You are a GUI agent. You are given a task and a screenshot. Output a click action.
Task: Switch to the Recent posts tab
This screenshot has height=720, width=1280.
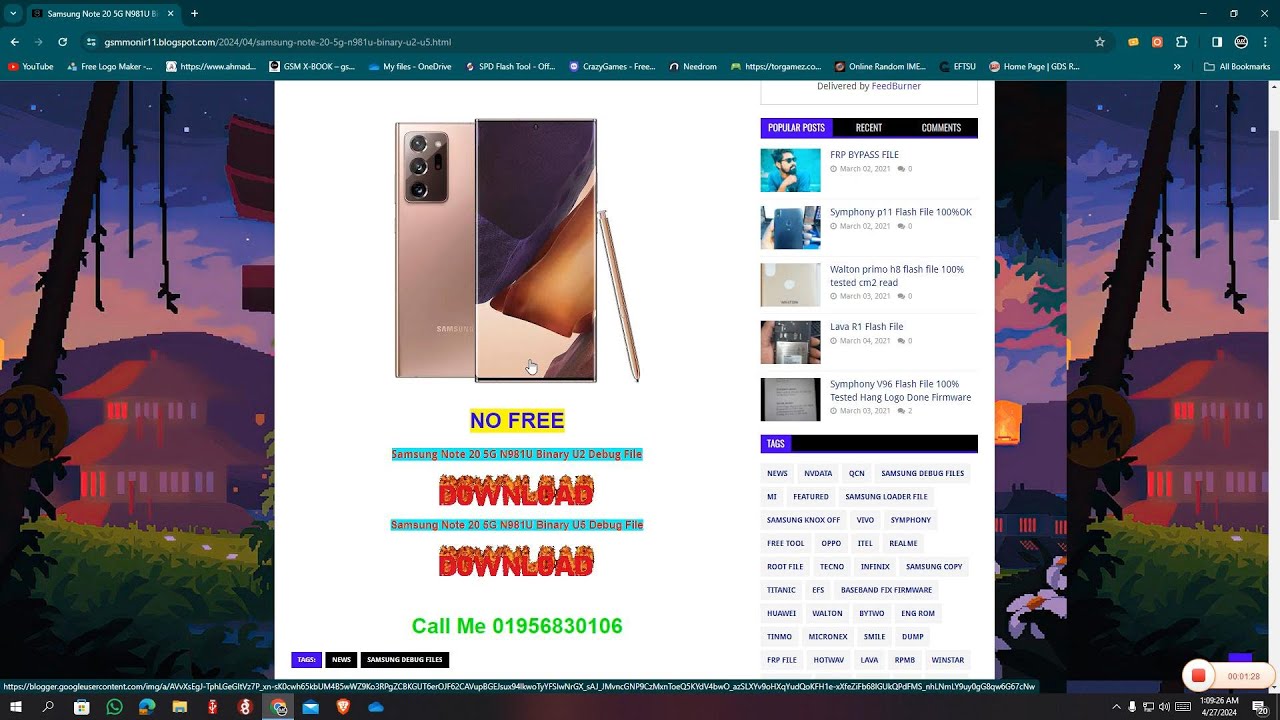click(x=868, y=128)
